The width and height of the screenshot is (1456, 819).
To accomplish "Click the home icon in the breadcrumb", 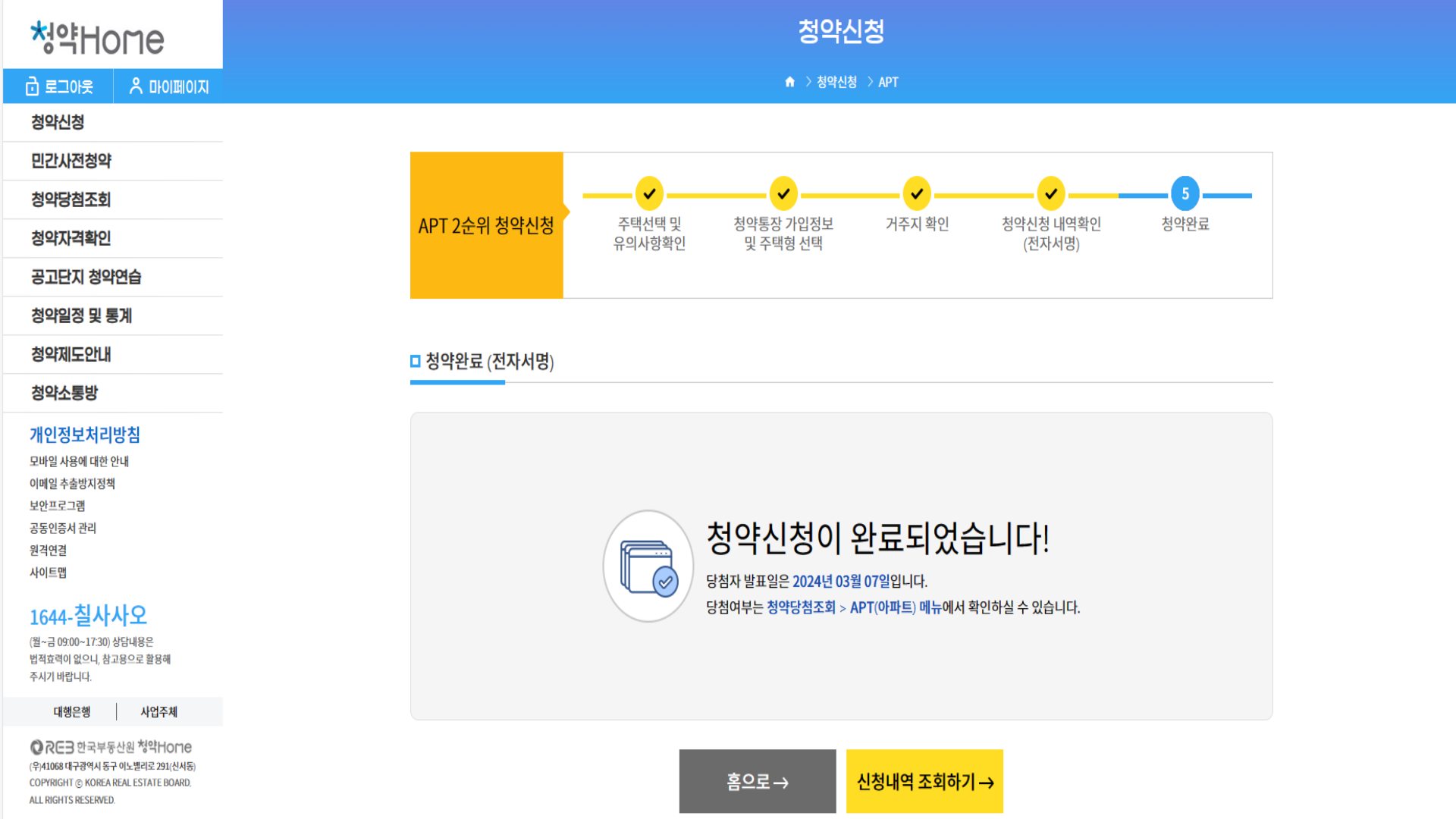I will [x=789, y=82].
